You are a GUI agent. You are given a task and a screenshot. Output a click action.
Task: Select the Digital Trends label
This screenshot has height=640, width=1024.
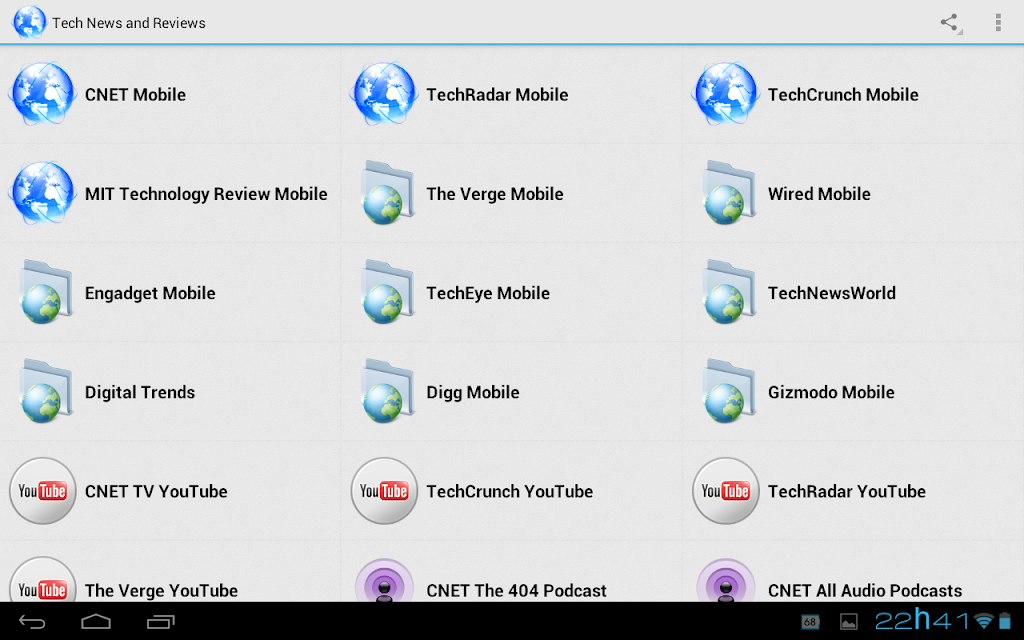point(140,392)
